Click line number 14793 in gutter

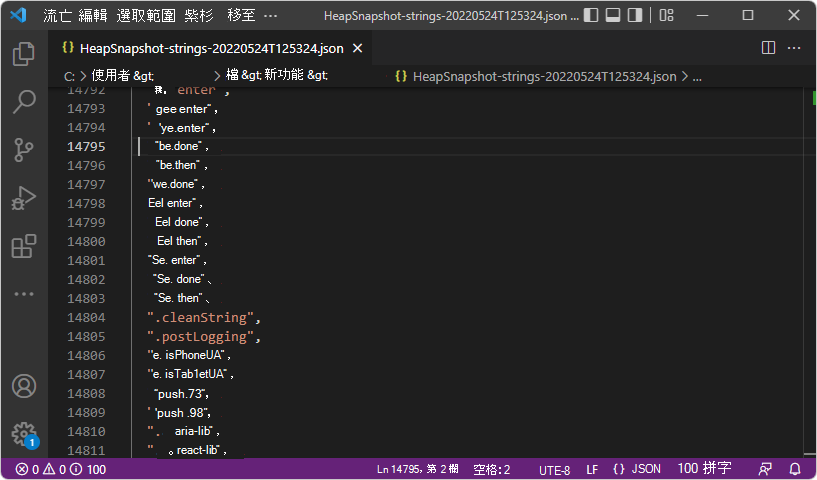[86, 108]
